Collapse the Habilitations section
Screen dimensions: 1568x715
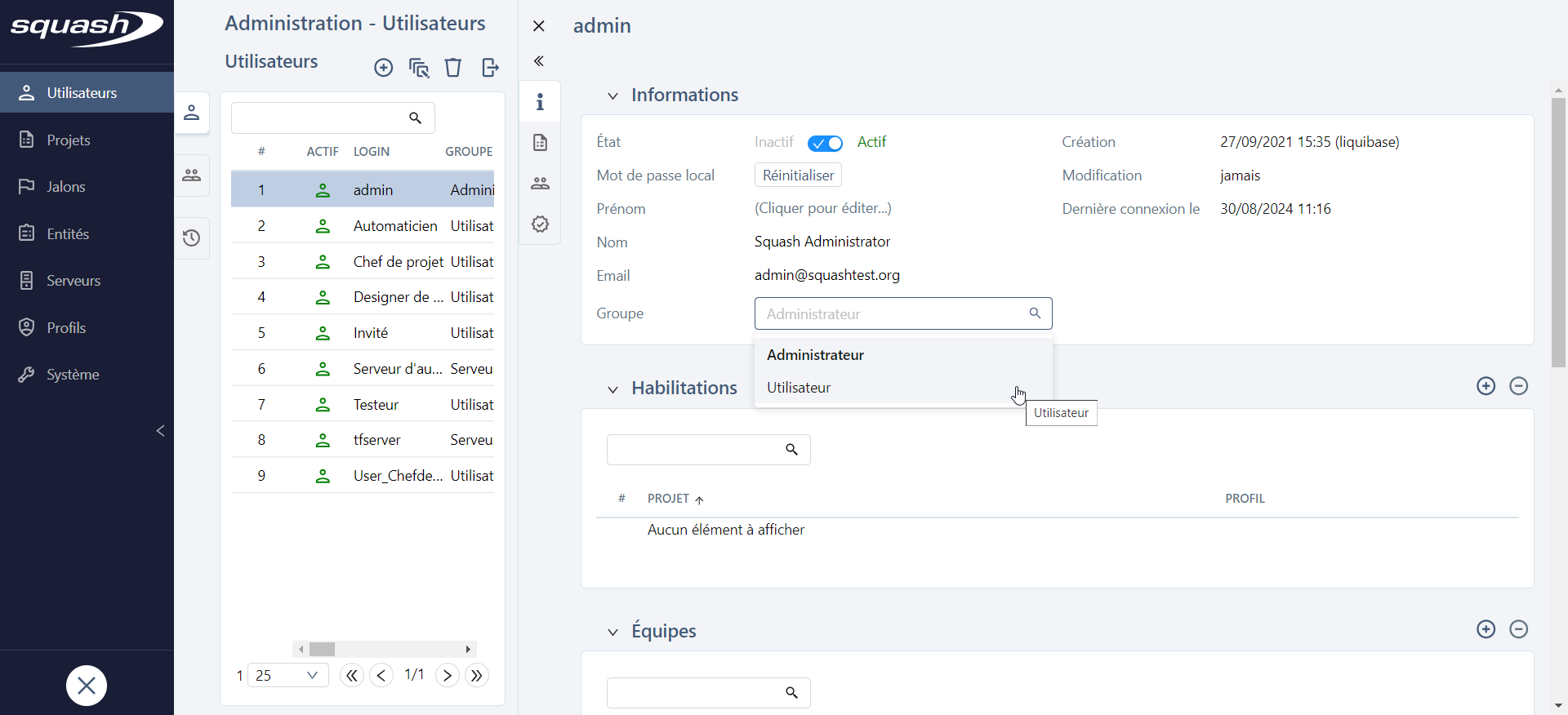pyautogui.click(x=612, y=389)
